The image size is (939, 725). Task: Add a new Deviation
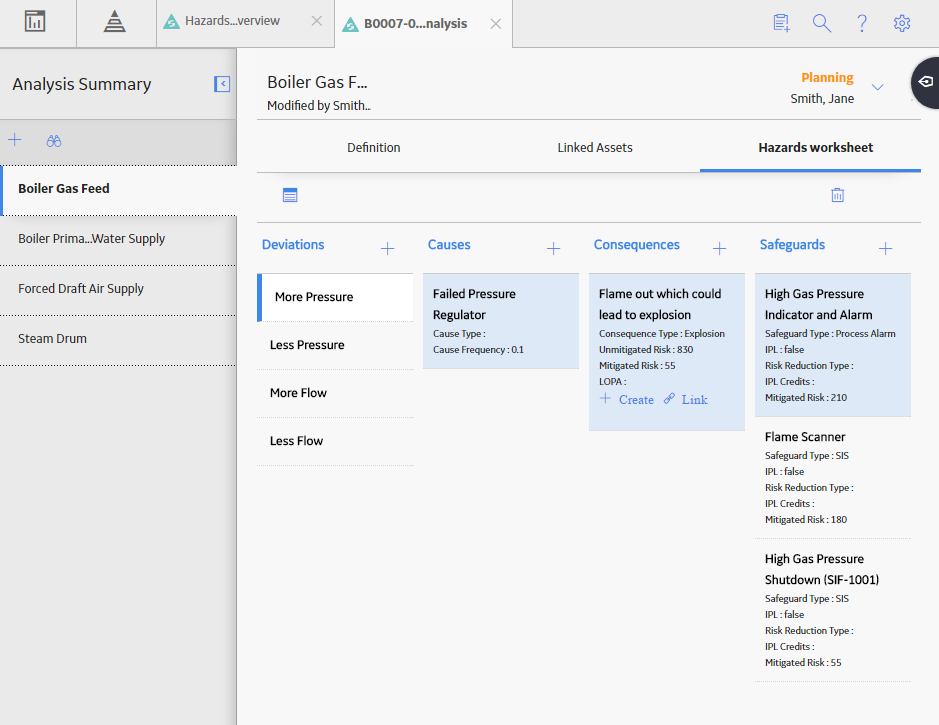pyautogui.click(x=387, y=248)
